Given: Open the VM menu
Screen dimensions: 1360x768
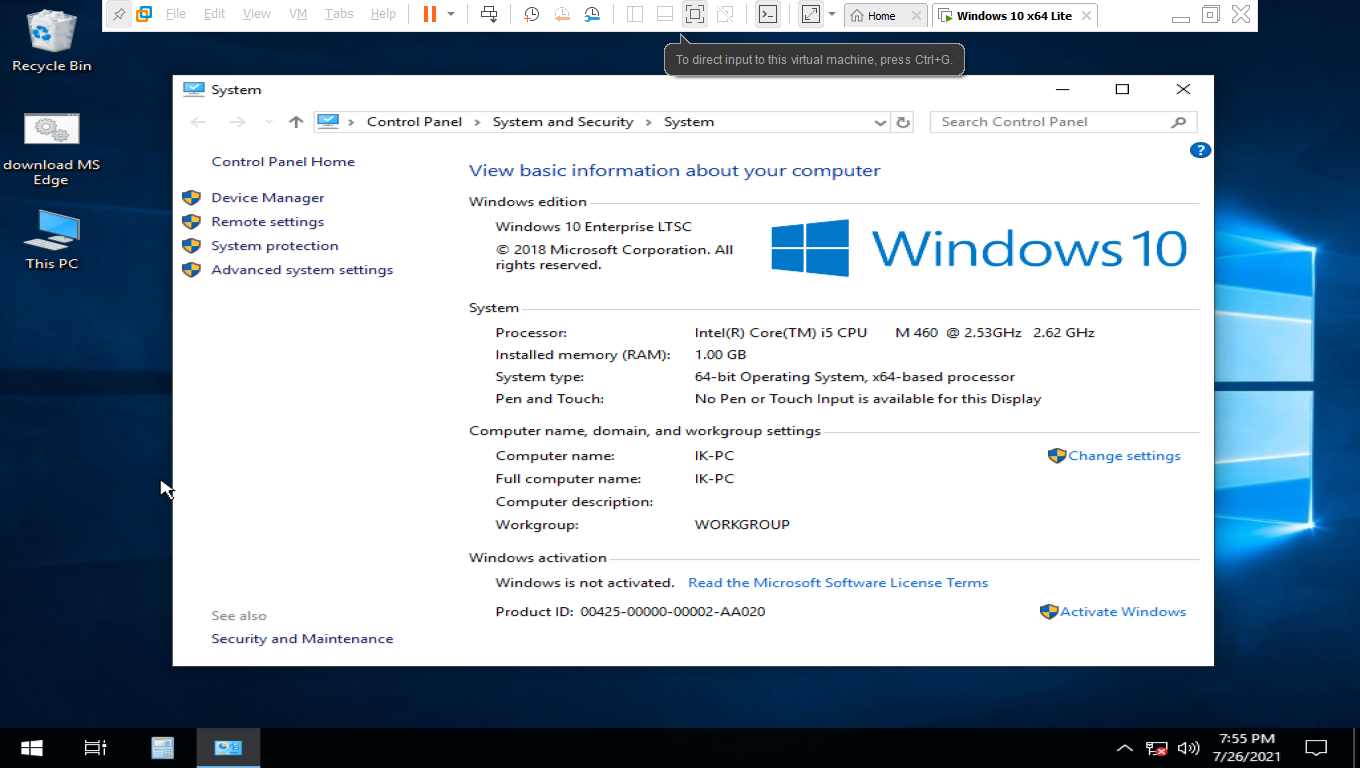Looking at the screenshot, I should (x=298, y=14).
